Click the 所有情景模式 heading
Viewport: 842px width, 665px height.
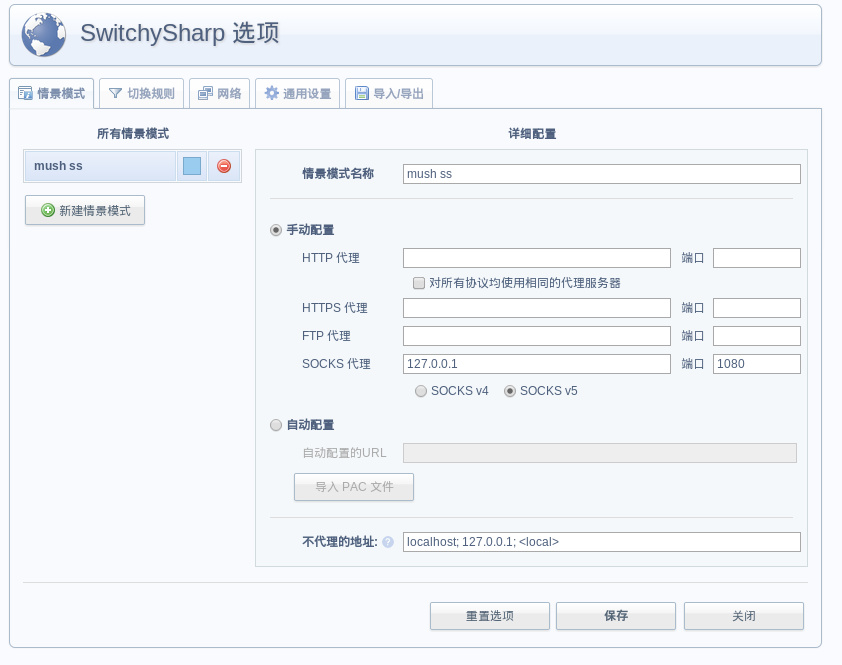pyautogui.click(x=133, y=134)
